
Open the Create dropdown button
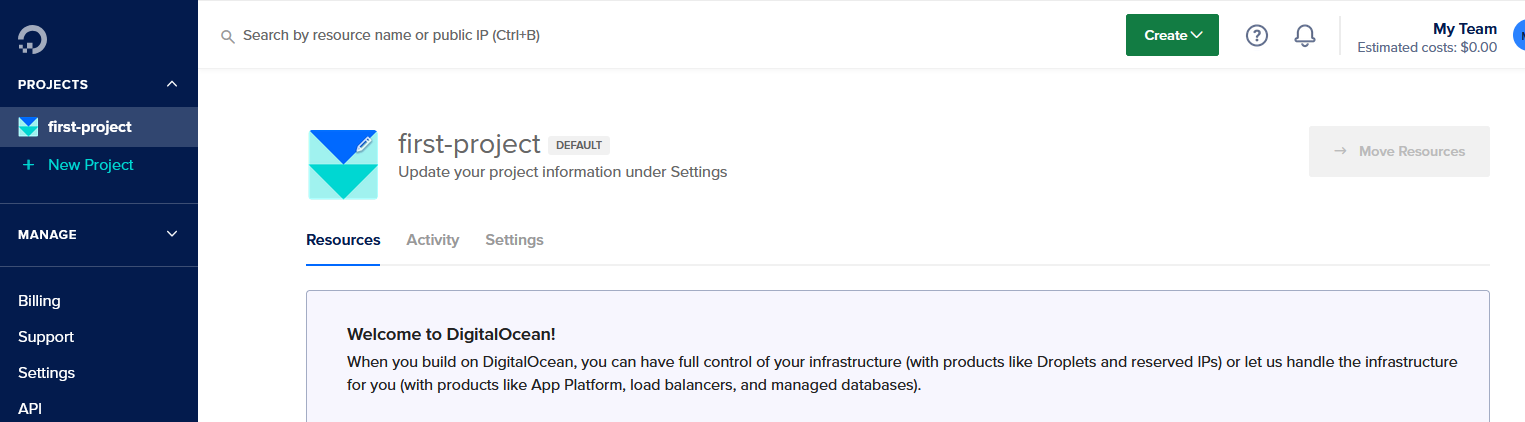tap(1172, 35)
